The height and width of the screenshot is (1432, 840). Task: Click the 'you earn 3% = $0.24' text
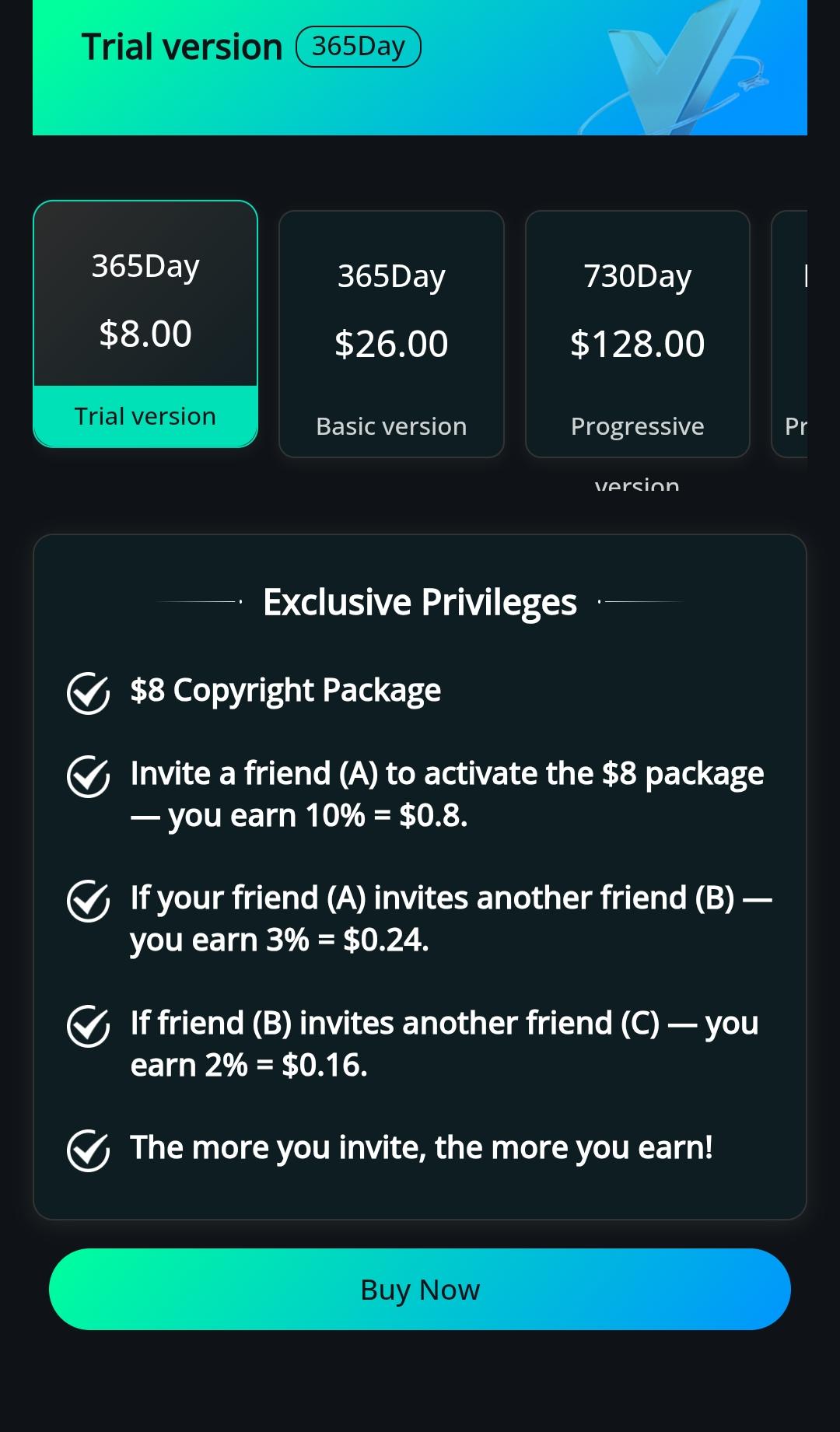280,940
